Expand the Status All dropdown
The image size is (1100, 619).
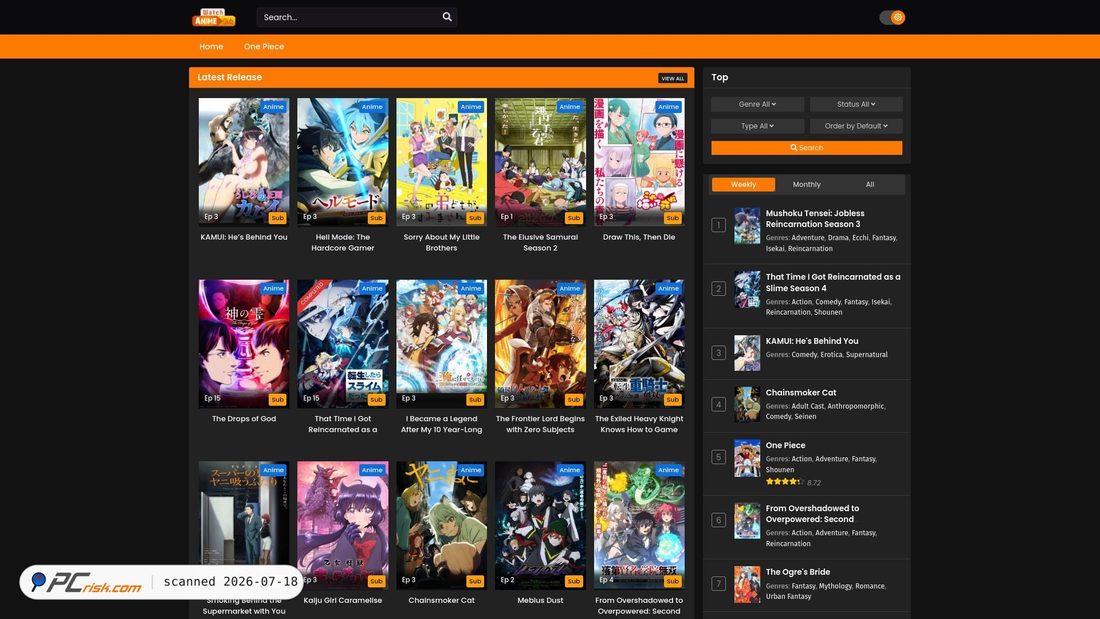coord(856,104)
